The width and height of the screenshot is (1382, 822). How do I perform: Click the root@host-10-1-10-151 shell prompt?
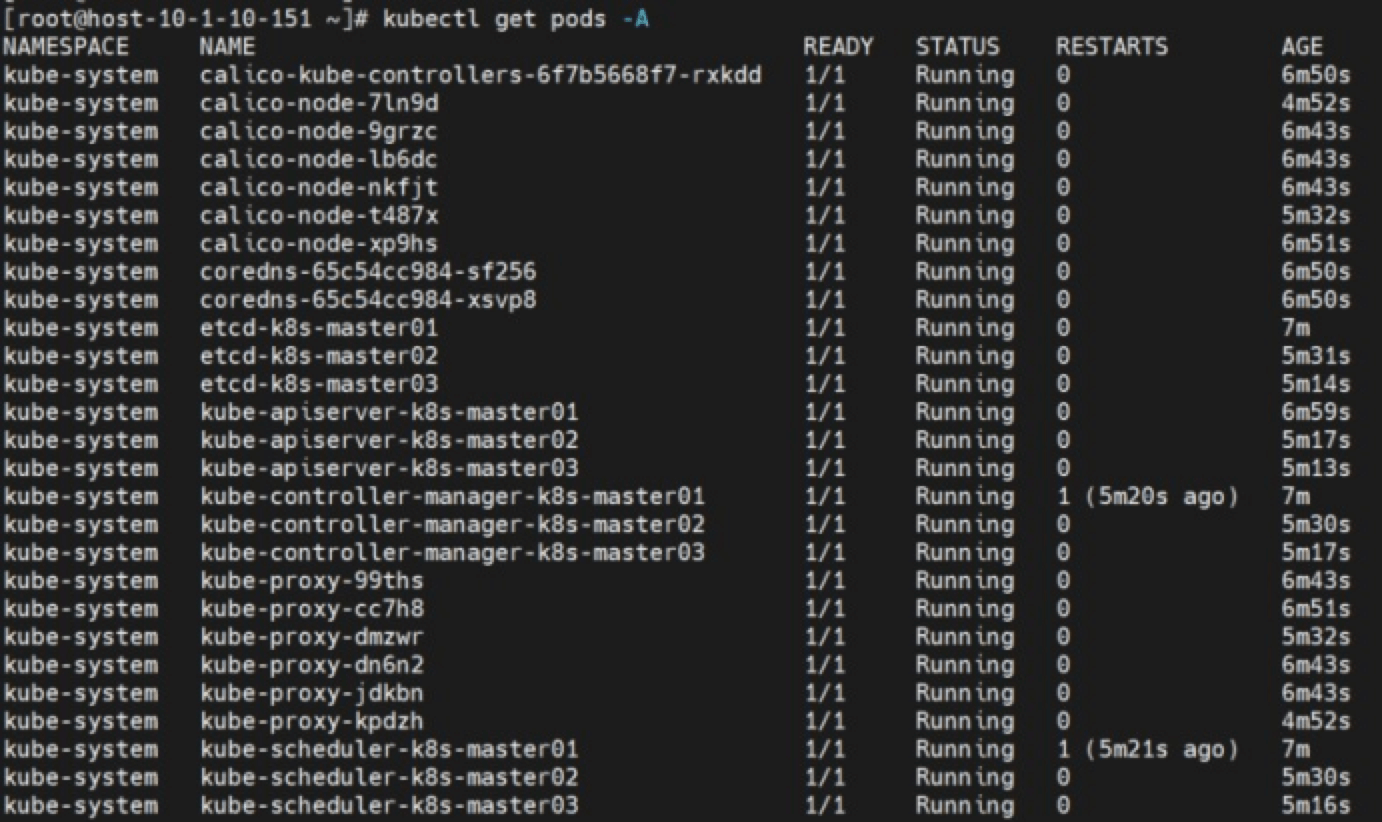click(x=178, y=19)
